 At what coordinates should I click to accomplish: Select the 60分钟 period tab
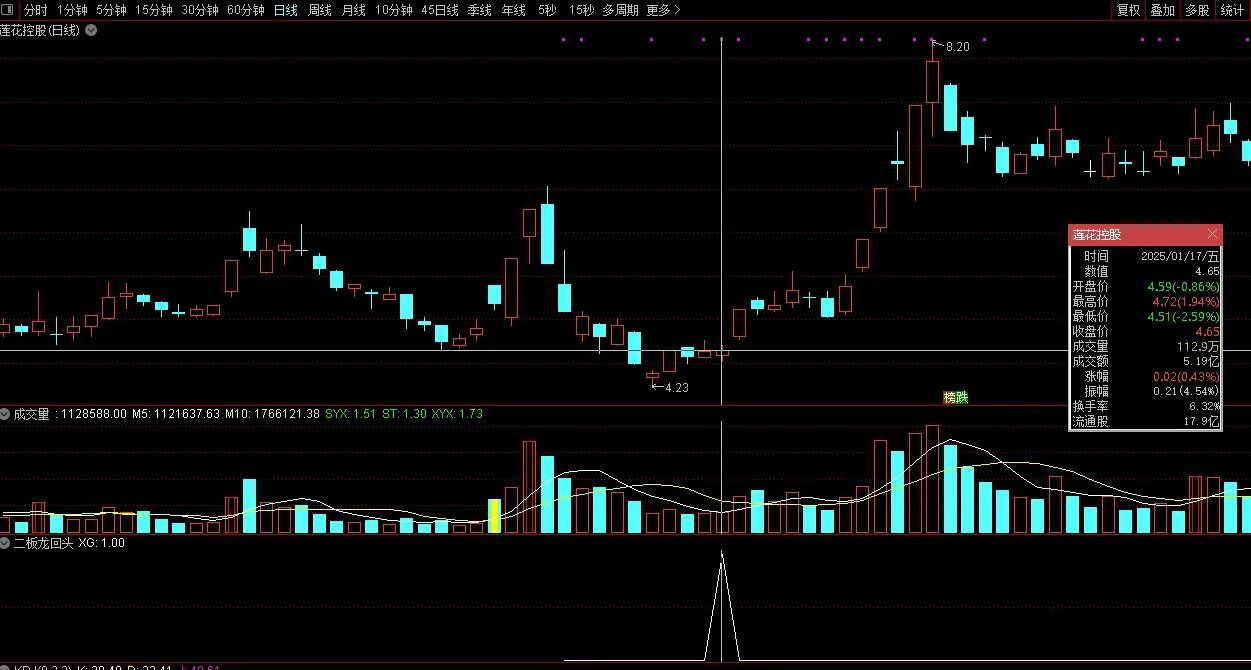(246, 10)
